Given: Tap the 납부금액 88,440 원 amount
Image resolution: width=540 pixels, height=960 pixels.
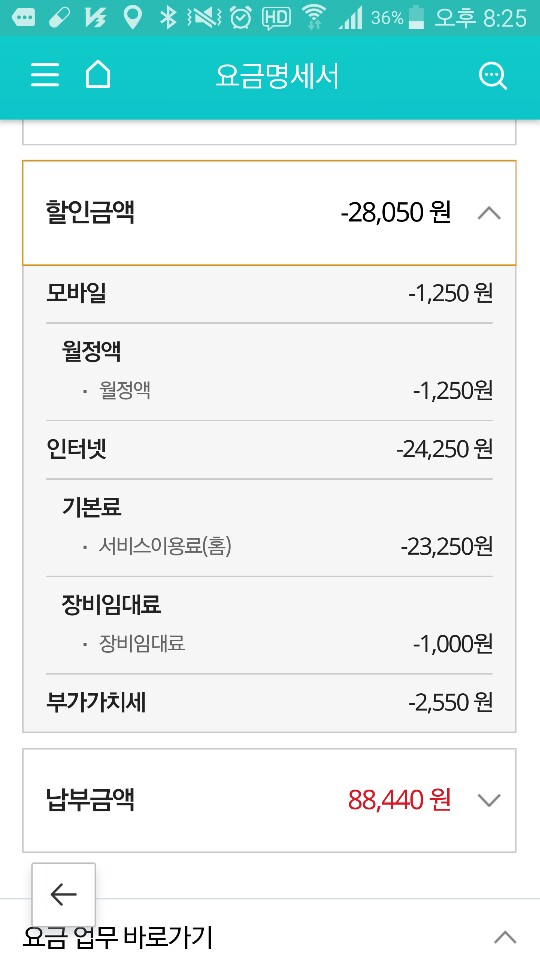Looking at the screenshot, I should click(399, 800).
